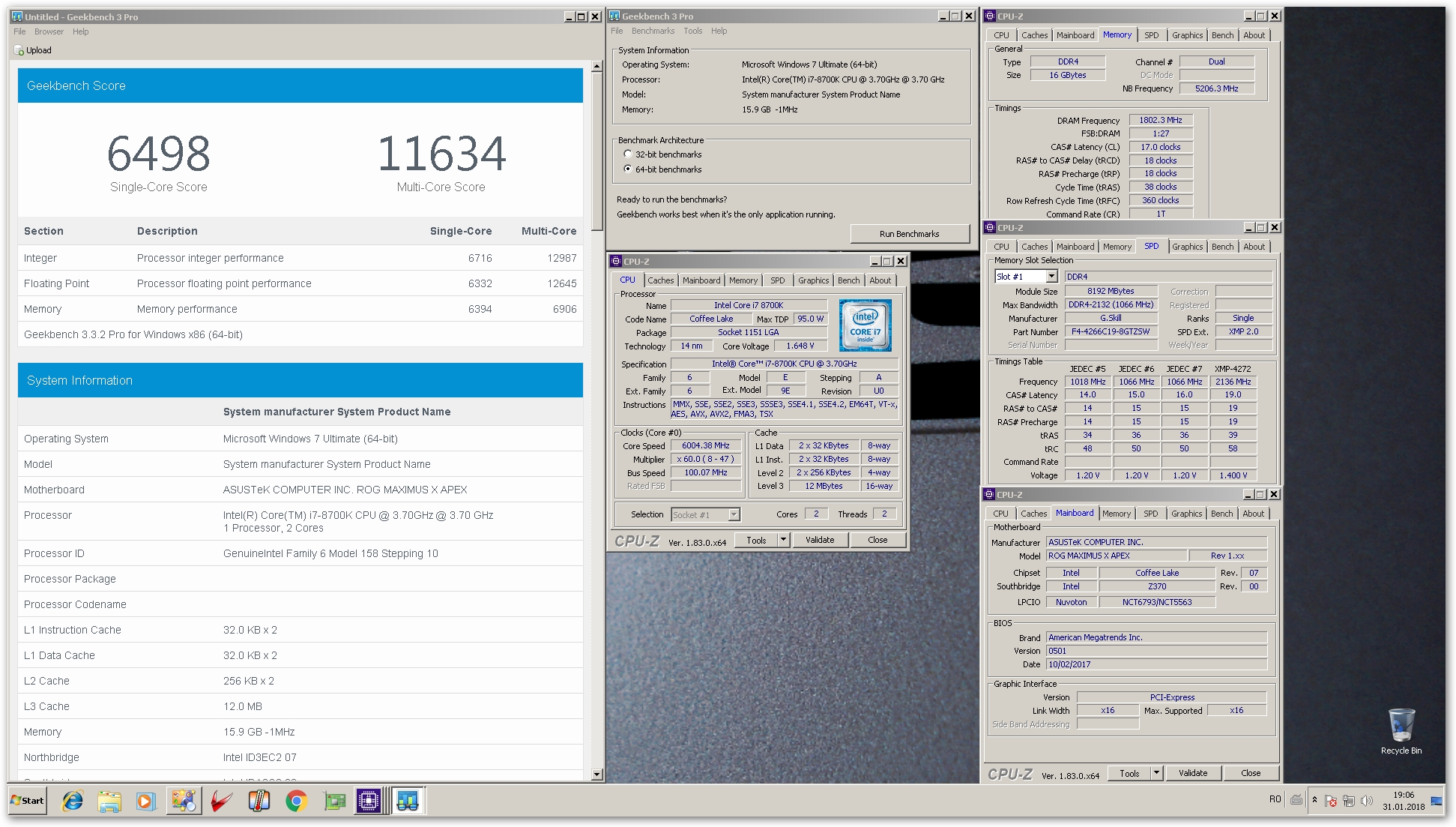Open the volume speaker tray icon
The width and height of the screenshot is (1456, 827).
coord(1367,801)
